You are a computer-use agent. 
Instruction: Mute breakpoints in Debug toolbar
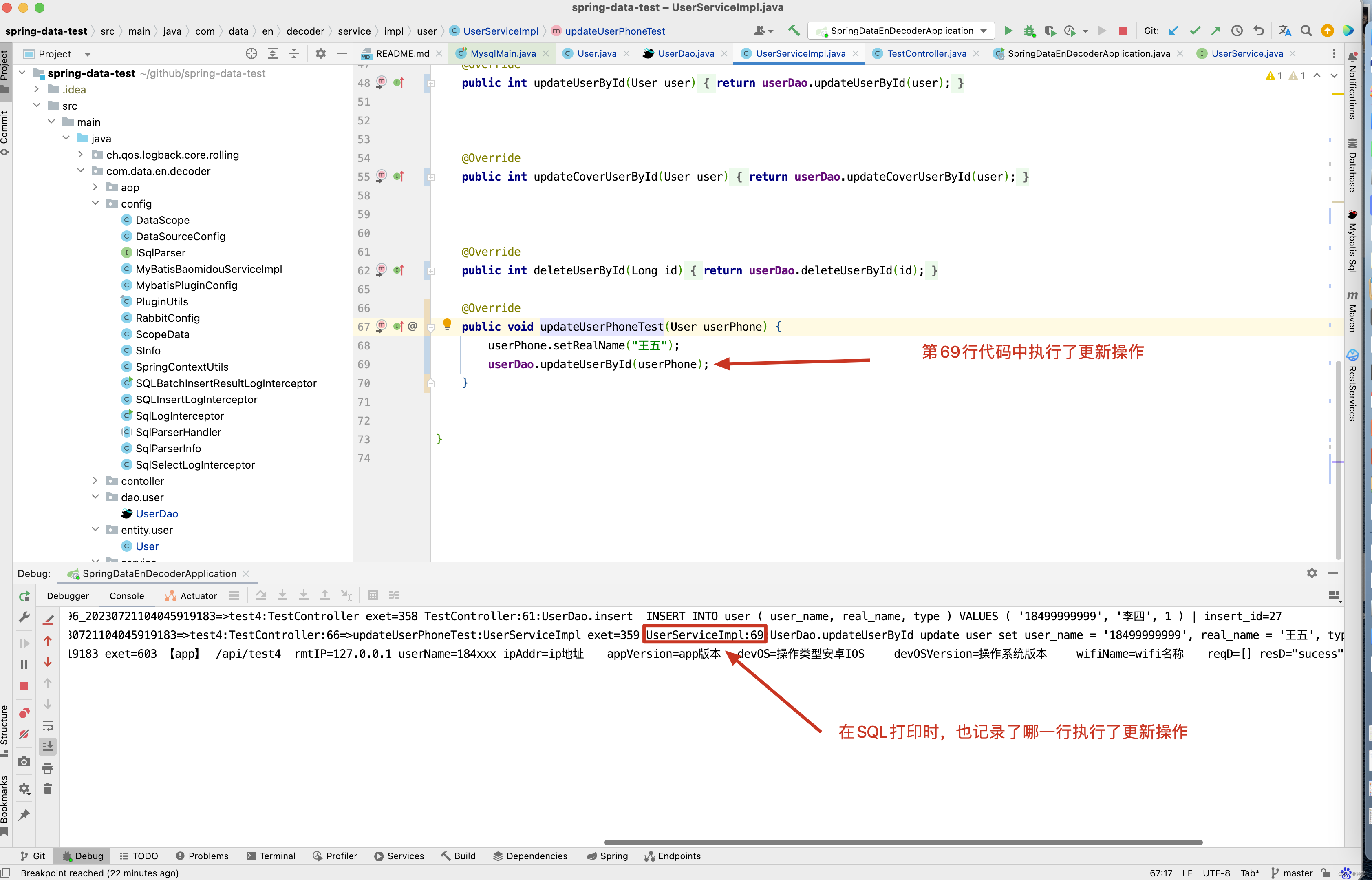[x=24, y=734]
